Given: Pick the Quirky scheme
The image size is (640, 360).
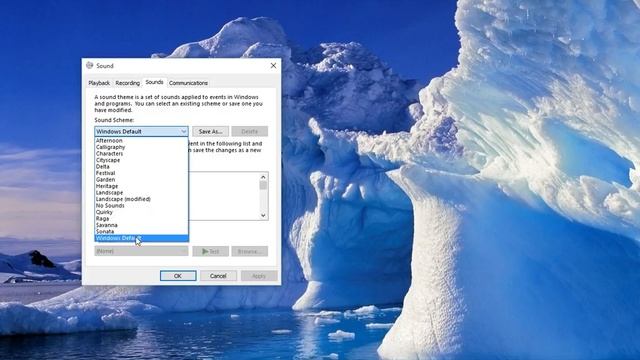Looking at the screenshot, I should tap(141, 212).
